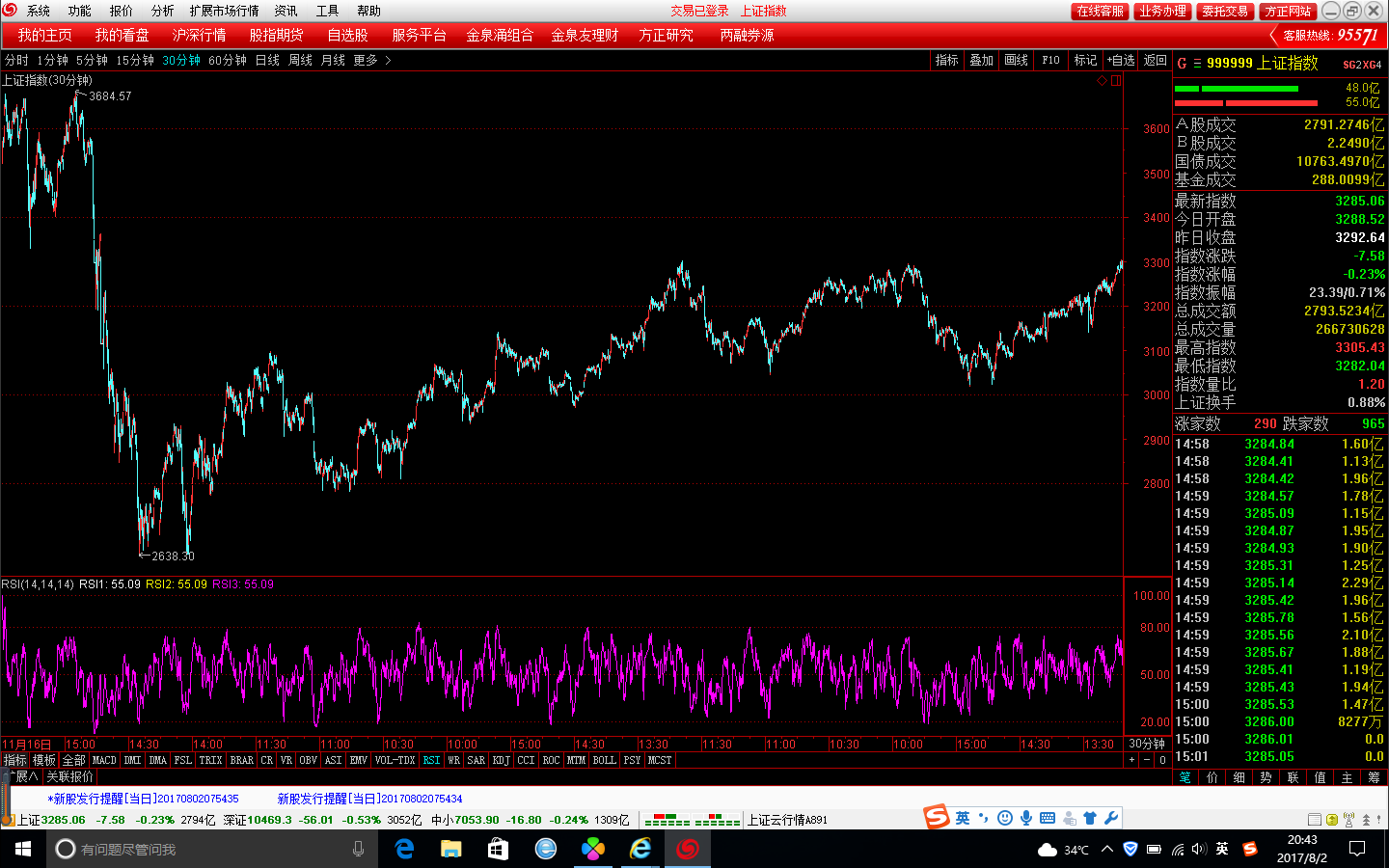Click the 返回 button in chart toolbar
Image resolution: width=1389 pixels, height=868 pixels.
tap(1156, 60)
